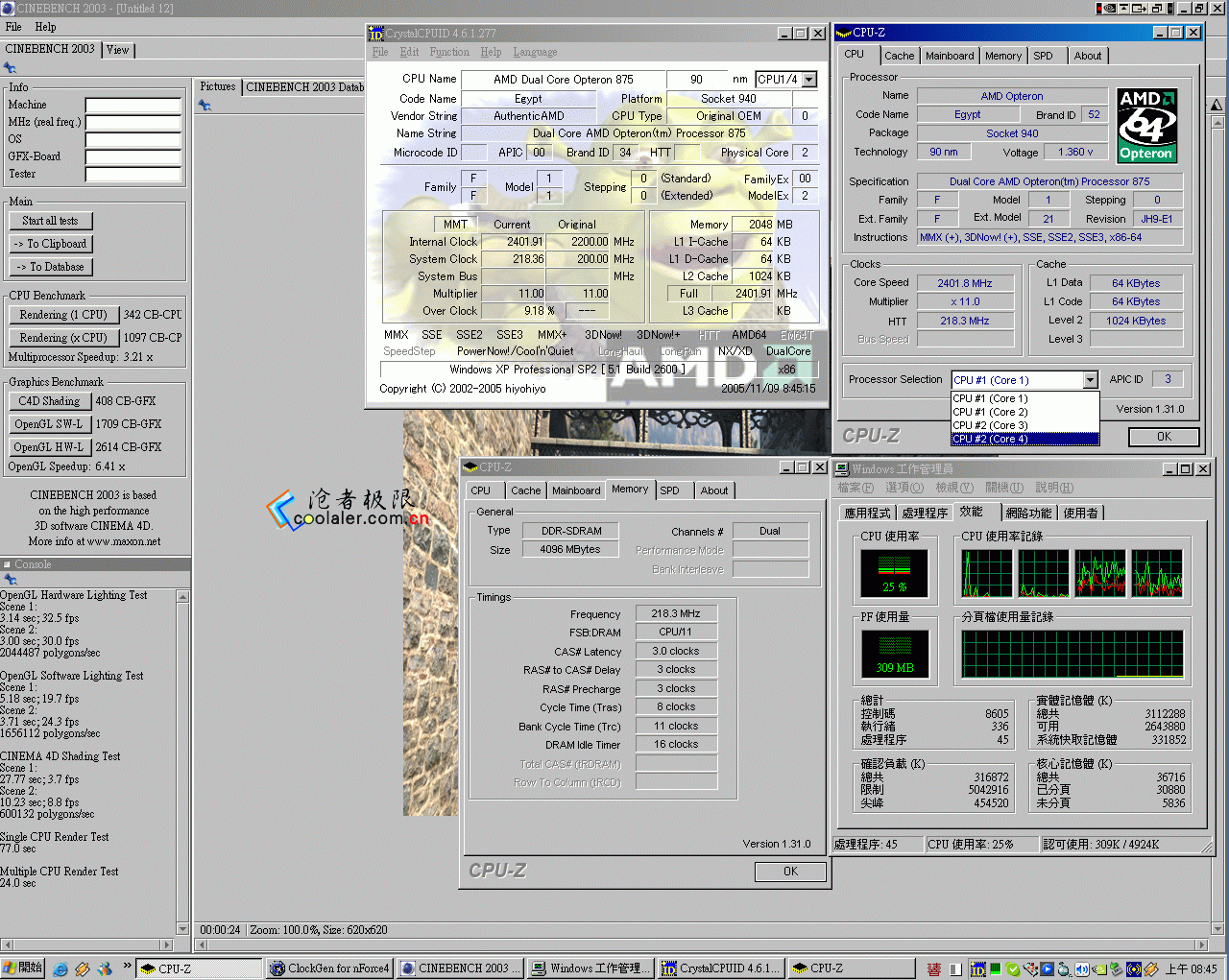Open the View tab in CINEBENCH
1229x980 pixels.
click(117, 50)
